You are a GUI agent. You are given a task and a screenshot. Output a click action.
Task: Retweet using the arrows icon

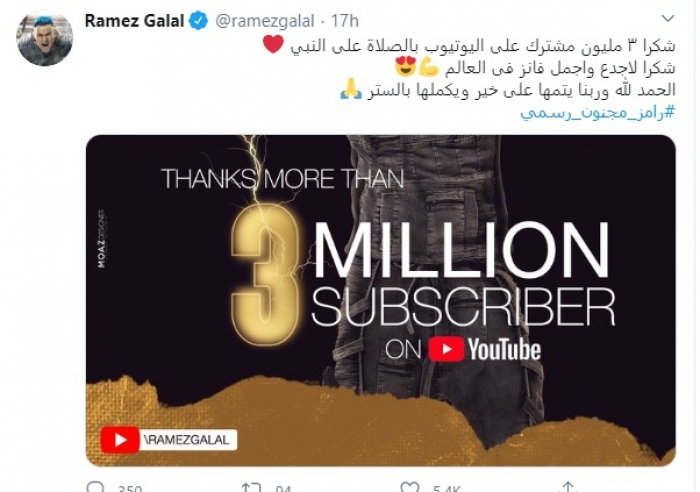(x=252, y=487)
